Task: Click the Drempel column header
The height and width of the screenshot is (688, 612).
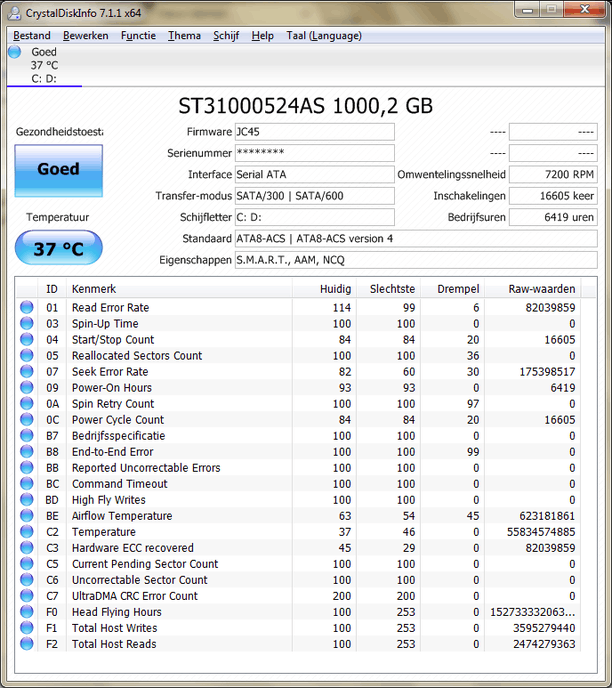Action: click(452, 289)
